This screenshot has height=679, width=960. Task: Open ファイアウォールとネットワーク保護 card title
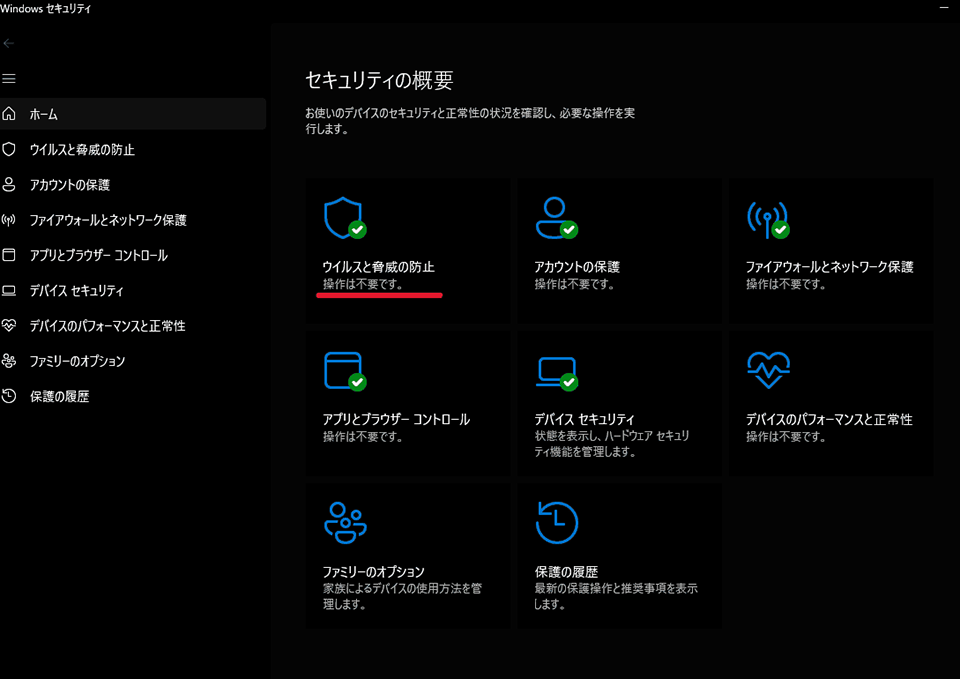(830, 267)
